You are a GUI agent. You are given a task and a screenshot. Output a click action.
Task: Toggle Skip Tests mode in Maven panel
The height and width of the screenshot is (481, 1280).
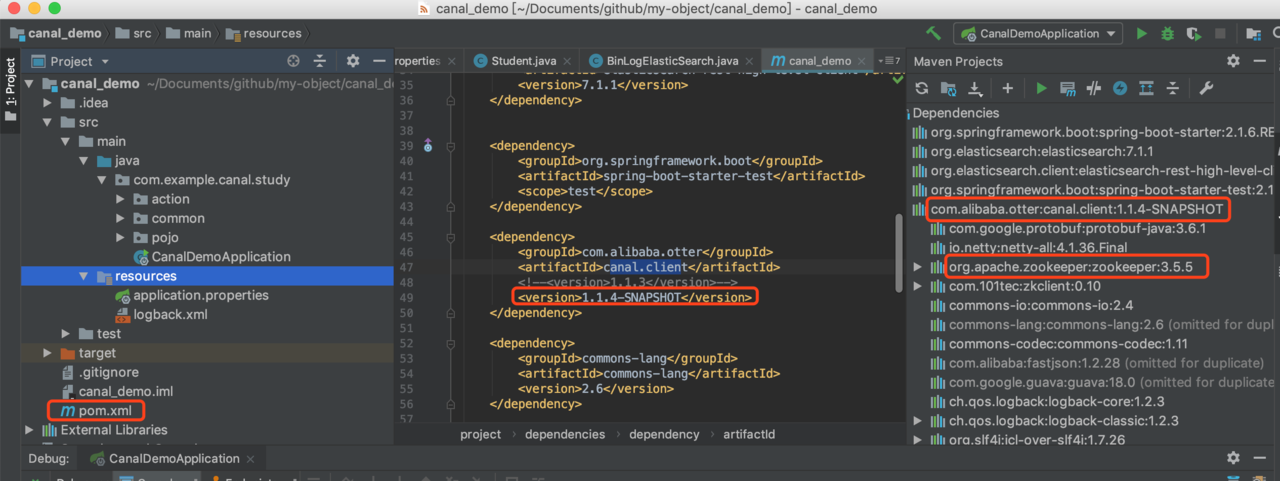point(1120,88)
